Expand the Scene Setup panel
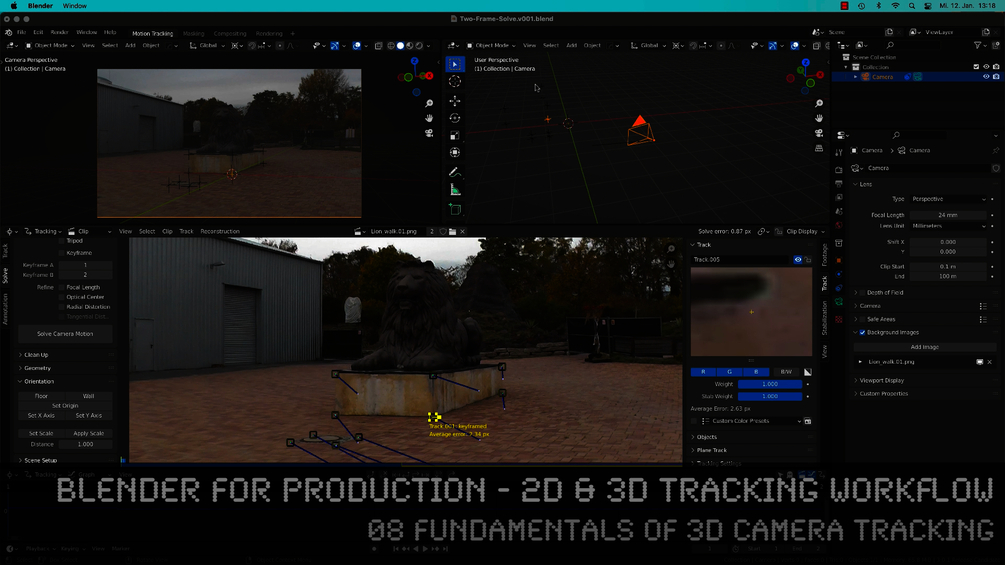1005x565 pixels. [40, 461]
